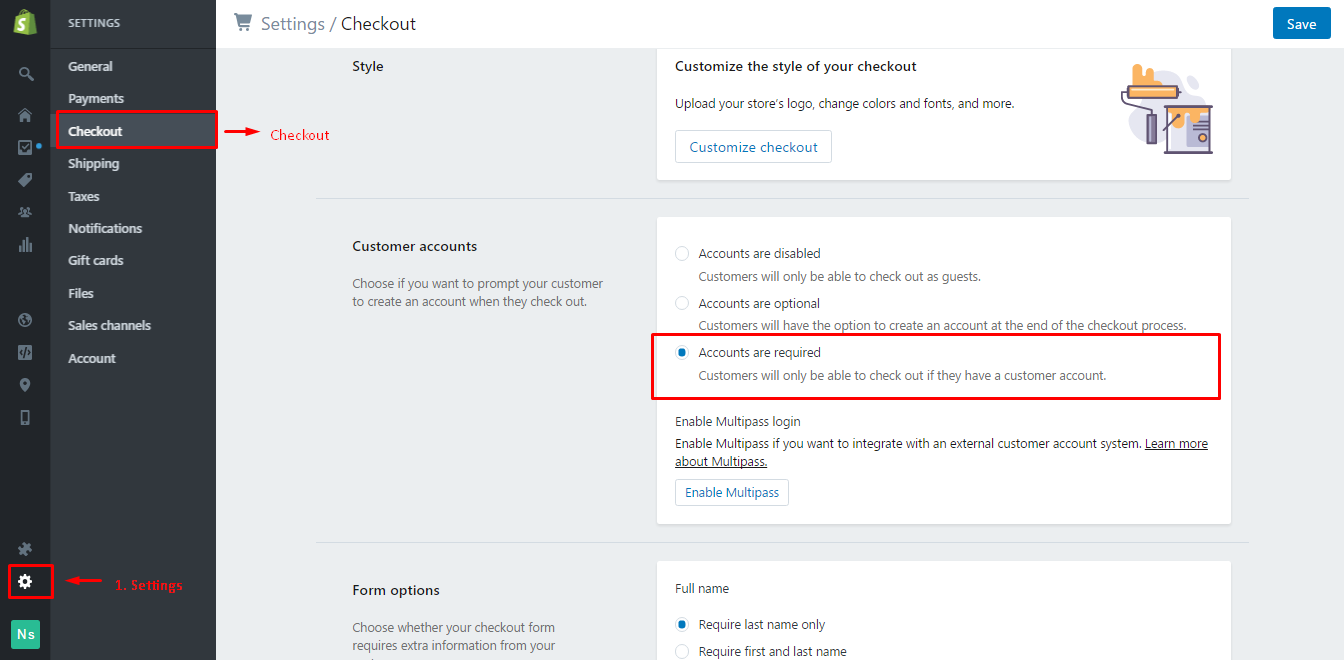This screenshot has width=1344, height=660.
Task: Open the Online Store globe icon
Action: tap(25, 320)
